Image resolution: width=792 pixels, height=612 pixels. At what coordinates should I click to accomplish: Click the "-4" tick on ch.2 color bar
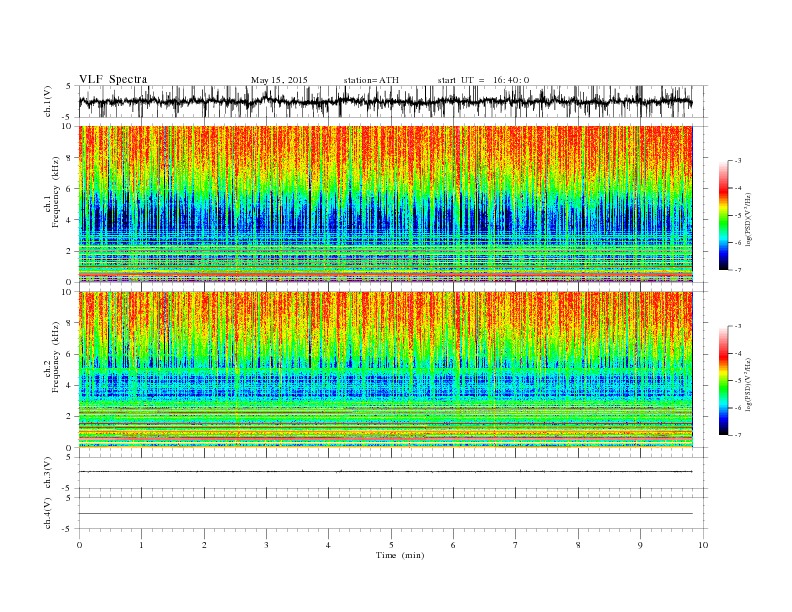click(x=738, y=353)
